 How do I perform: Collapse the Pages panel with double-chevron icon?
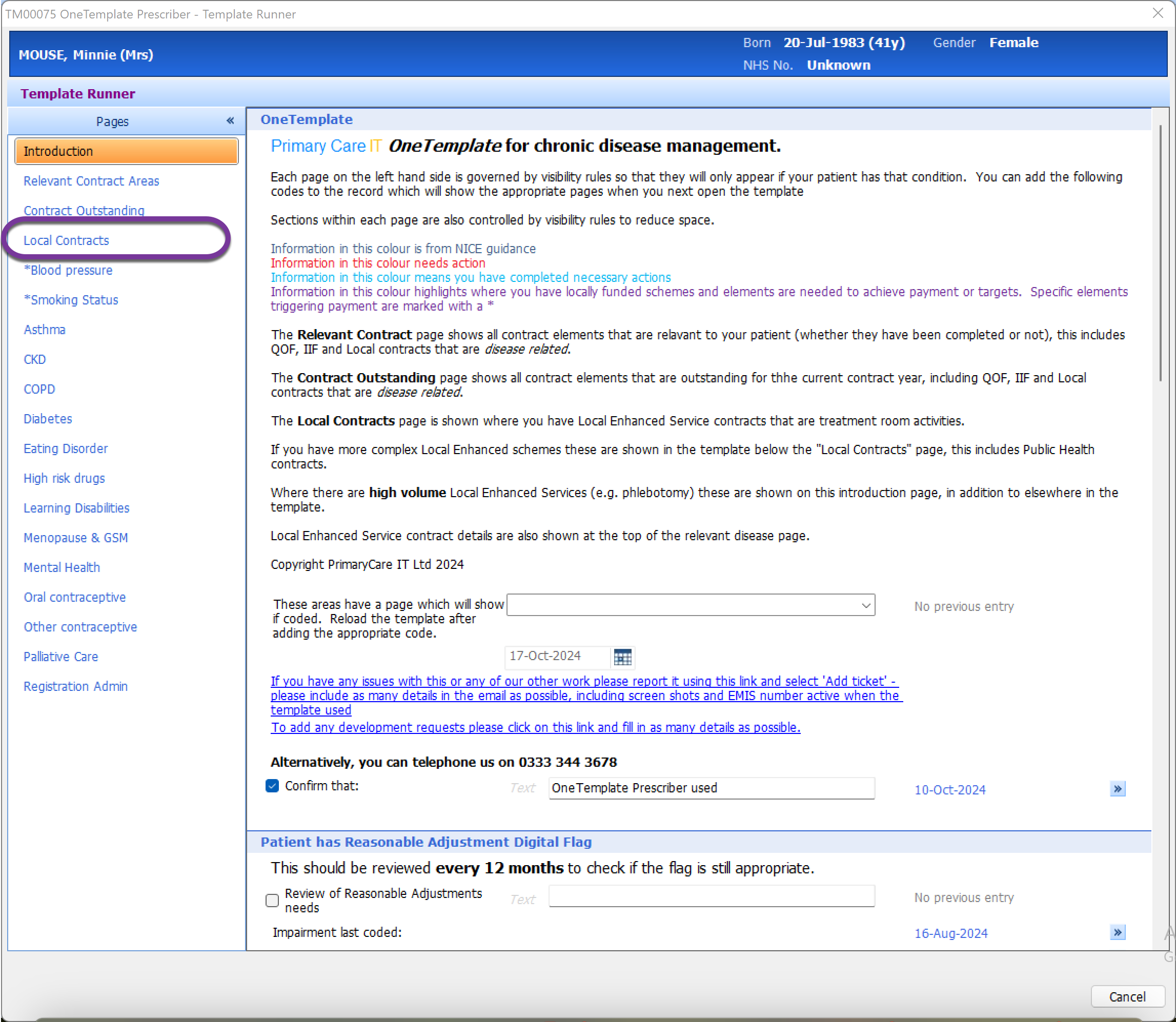click(x=230, y=121)
